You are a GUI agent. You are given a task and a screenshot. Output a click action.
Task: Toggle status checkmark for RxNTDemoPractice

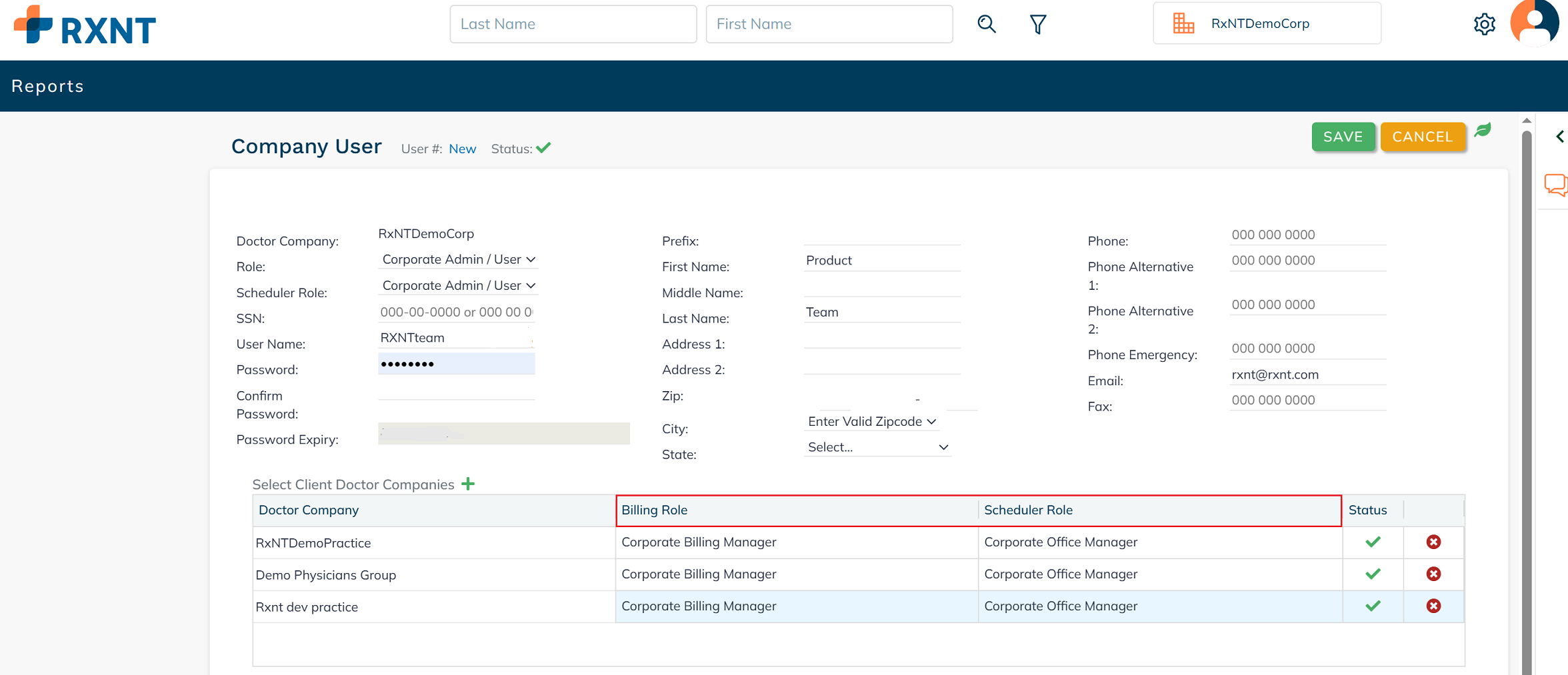click(1373, 542)
